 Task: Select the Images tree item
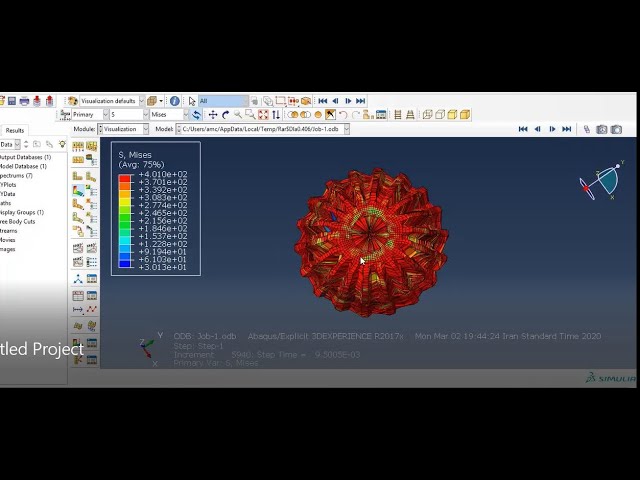click(8, 249)
